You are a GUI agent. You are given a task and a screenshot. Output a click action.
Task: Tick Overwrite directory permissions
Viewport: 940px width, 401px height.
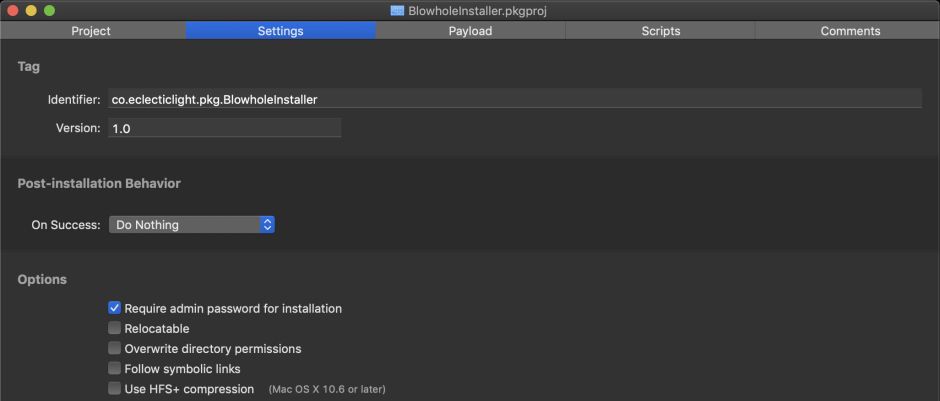[x=114, y=348]
